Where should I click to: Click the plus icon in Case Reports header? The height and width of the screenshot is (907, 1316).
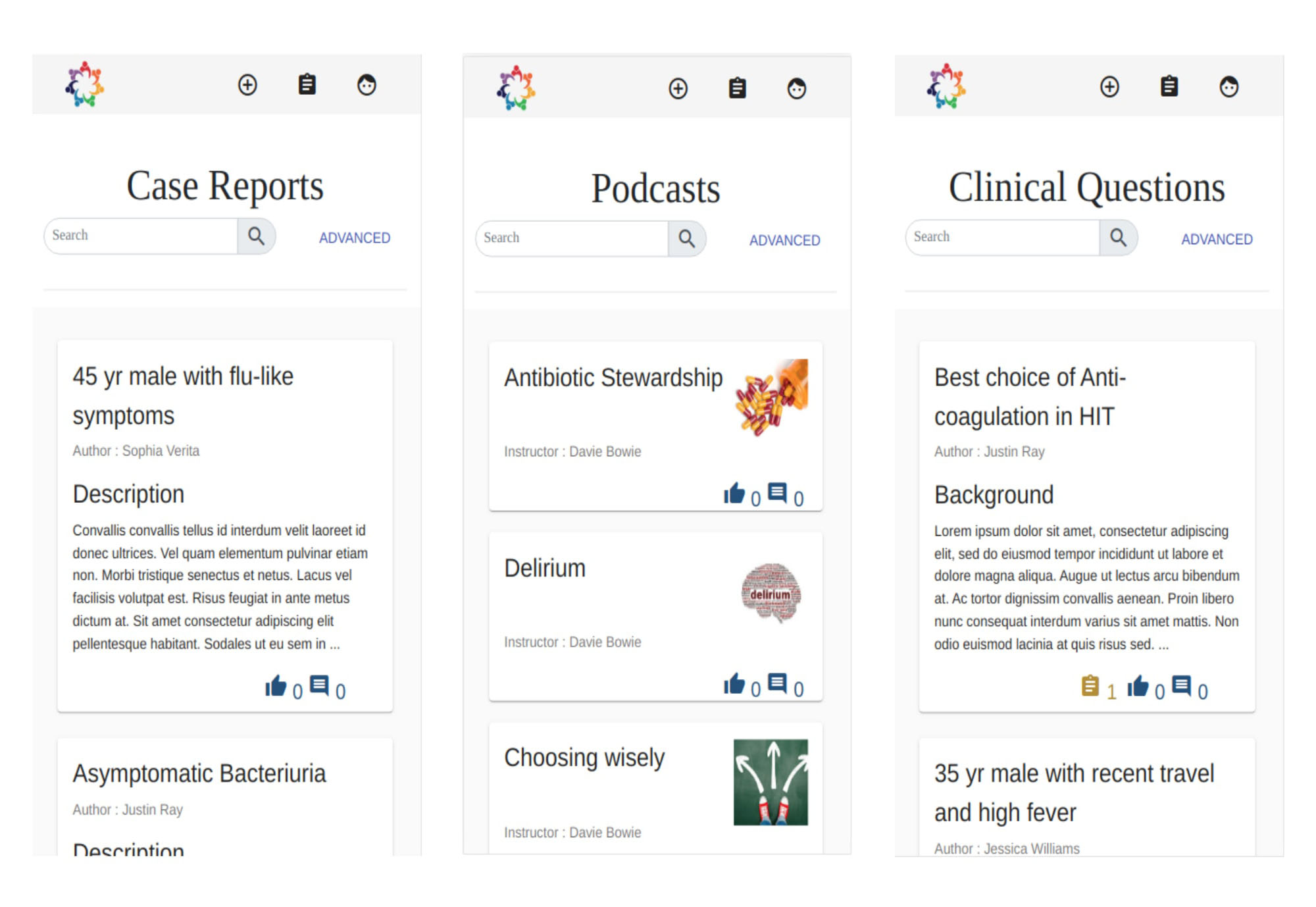tap(247, 85)
